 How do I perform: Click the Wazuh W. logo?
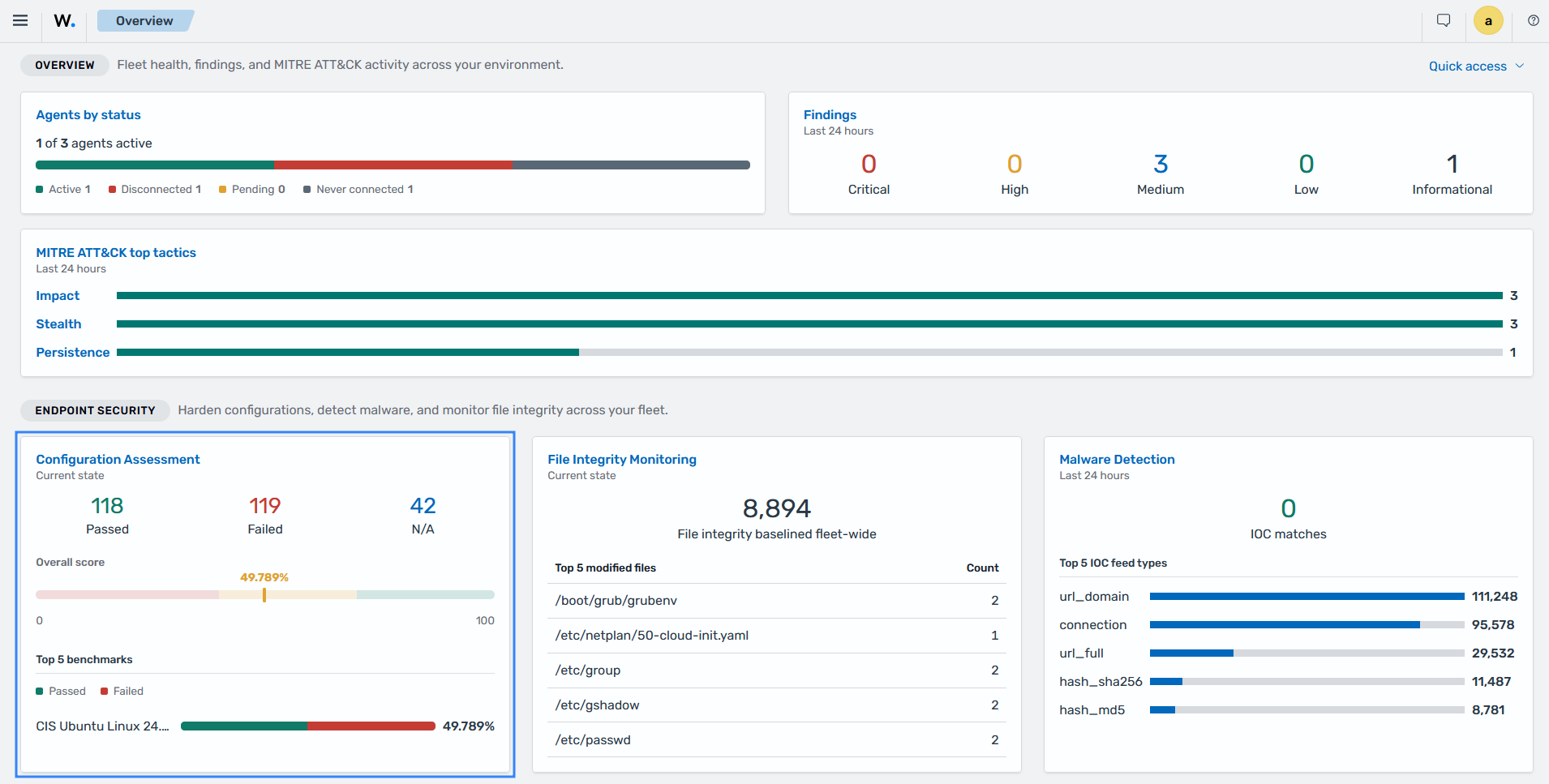coord(65,21)
